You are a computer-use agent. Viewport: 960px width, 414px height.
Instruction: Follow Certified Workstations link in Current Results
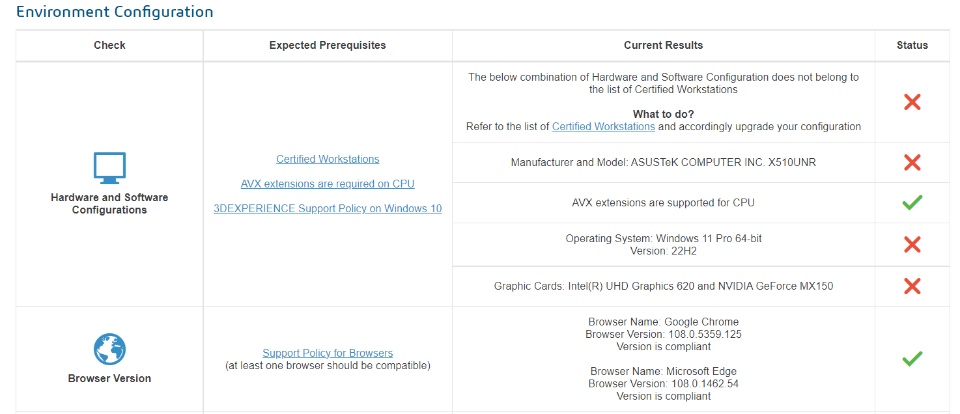click(603, 127)
